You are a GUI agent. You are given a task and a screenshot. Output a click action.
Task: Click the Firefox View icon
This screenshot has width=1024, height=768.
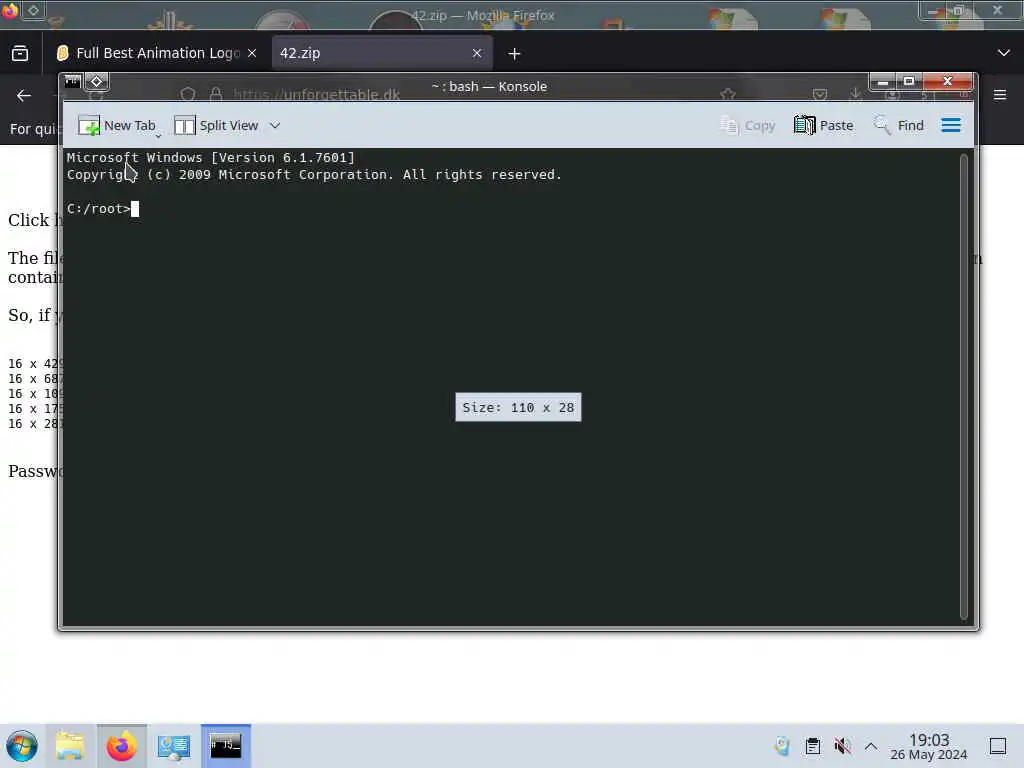pos(20,53)
